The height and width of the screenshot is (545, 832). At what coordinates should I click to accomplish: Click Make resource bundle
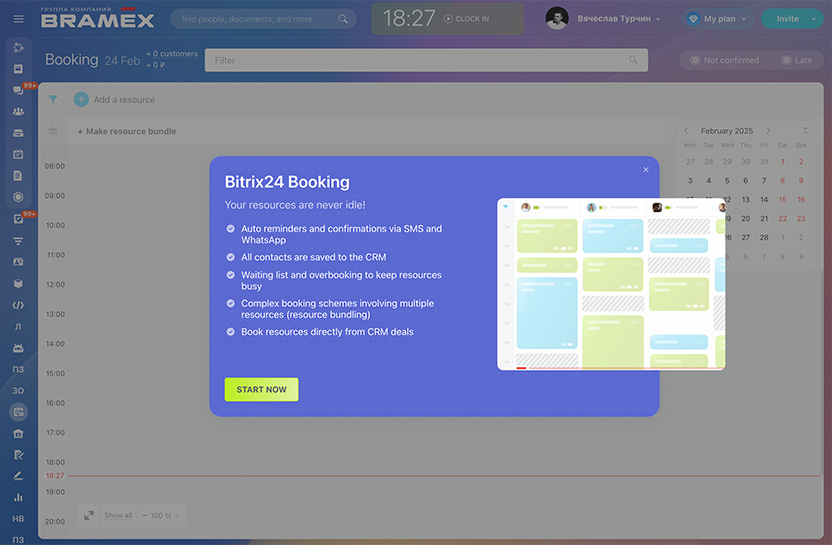coord(126,131)
